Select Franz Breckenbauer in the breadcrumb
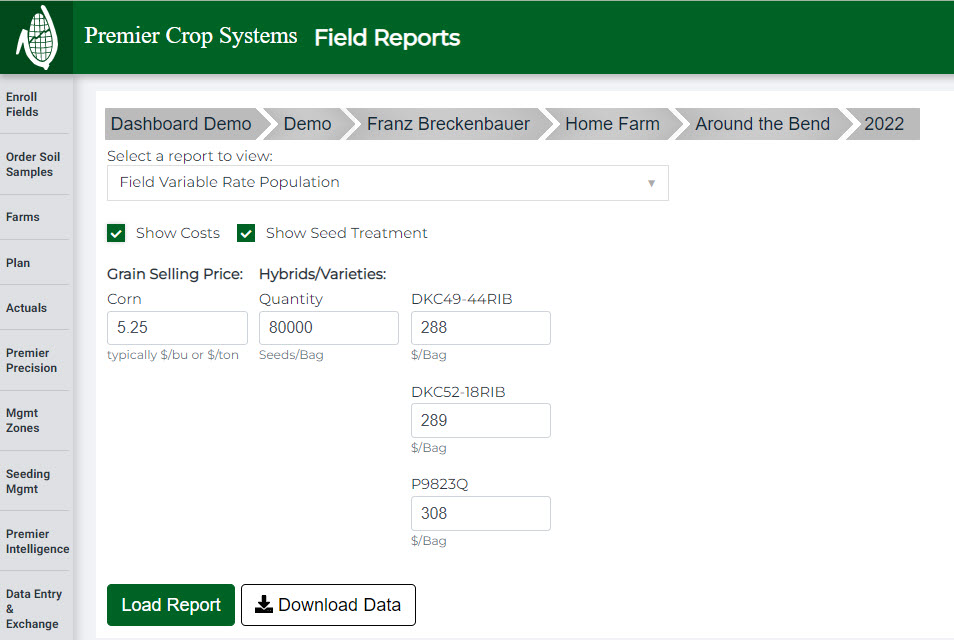Image resolution: width=954 pixels, height=640 pixels. click(x=448, y=123)
